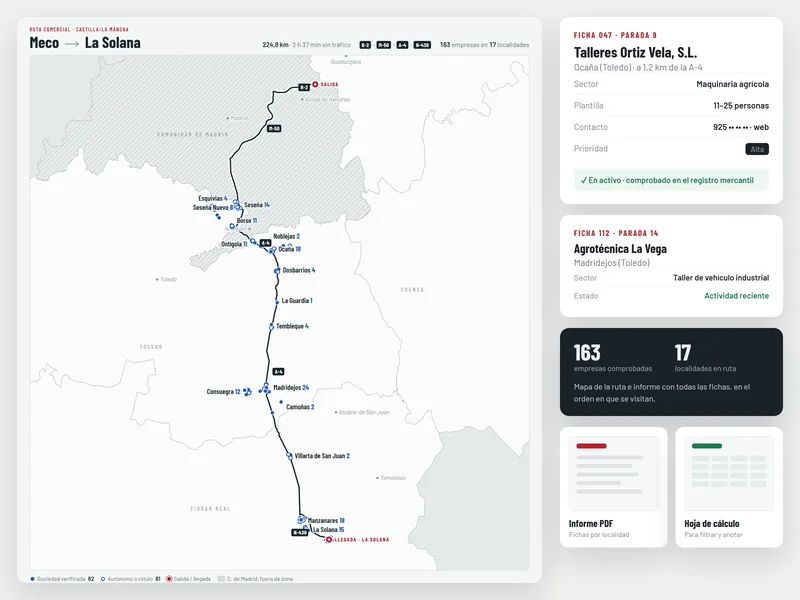Click the 11–25 personas plantilla value
The image size is (800, 600).
(x=741, y=106)
